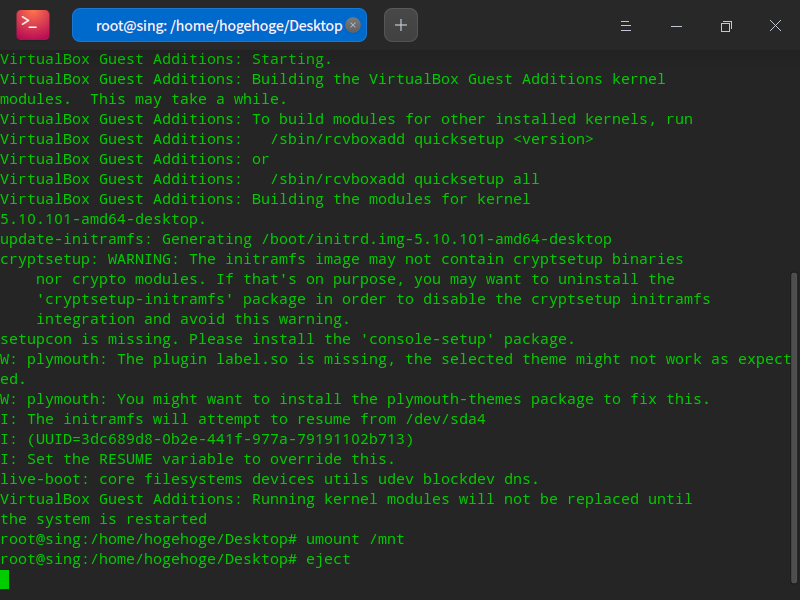Click 'VirtualBox Guest Additions: Starting.' line
800x600 pixels.
166,59
